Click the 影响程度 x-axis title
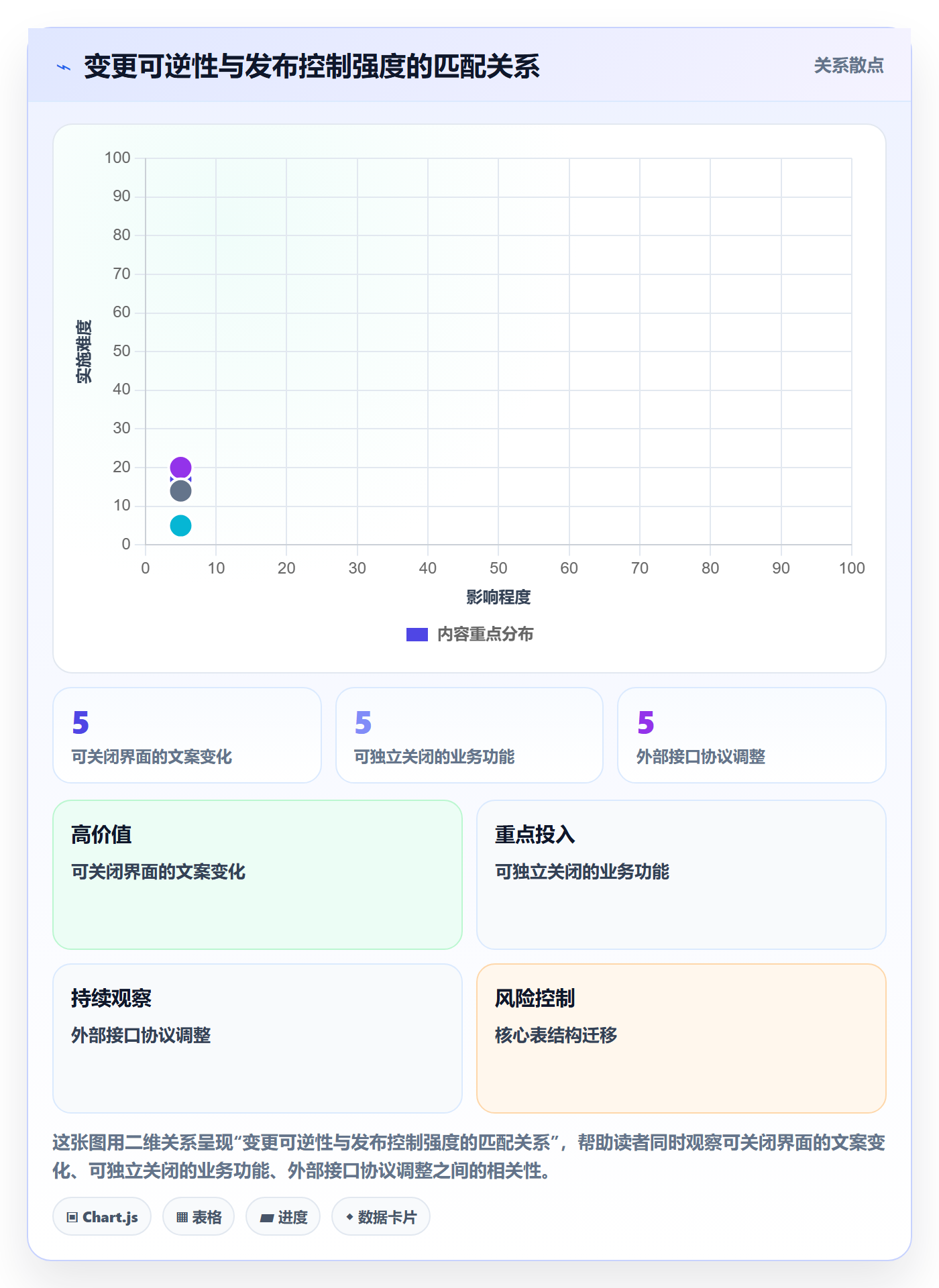Image resolution: width=939 pixels, height=1288 pixels. pyautogui.click(x=498, y=597)
